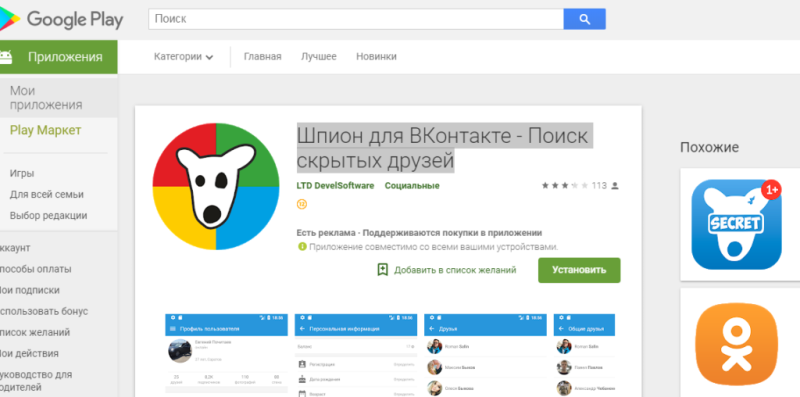Open the Главная tab
This screenshot has height=397, width=800.
pyautogui.click(x=262, y=57)
